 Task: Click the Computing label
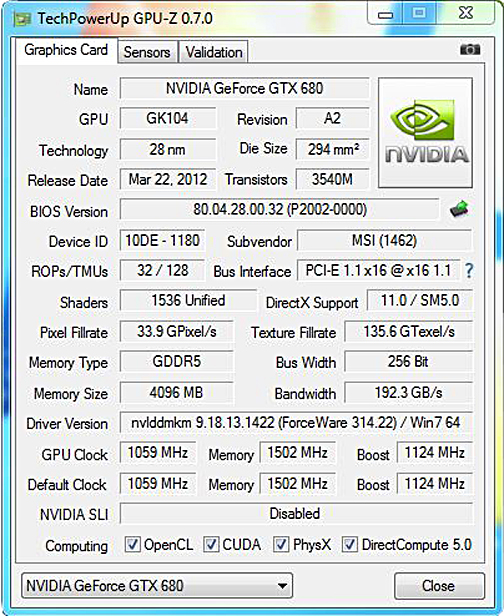(x=77, y=546)
